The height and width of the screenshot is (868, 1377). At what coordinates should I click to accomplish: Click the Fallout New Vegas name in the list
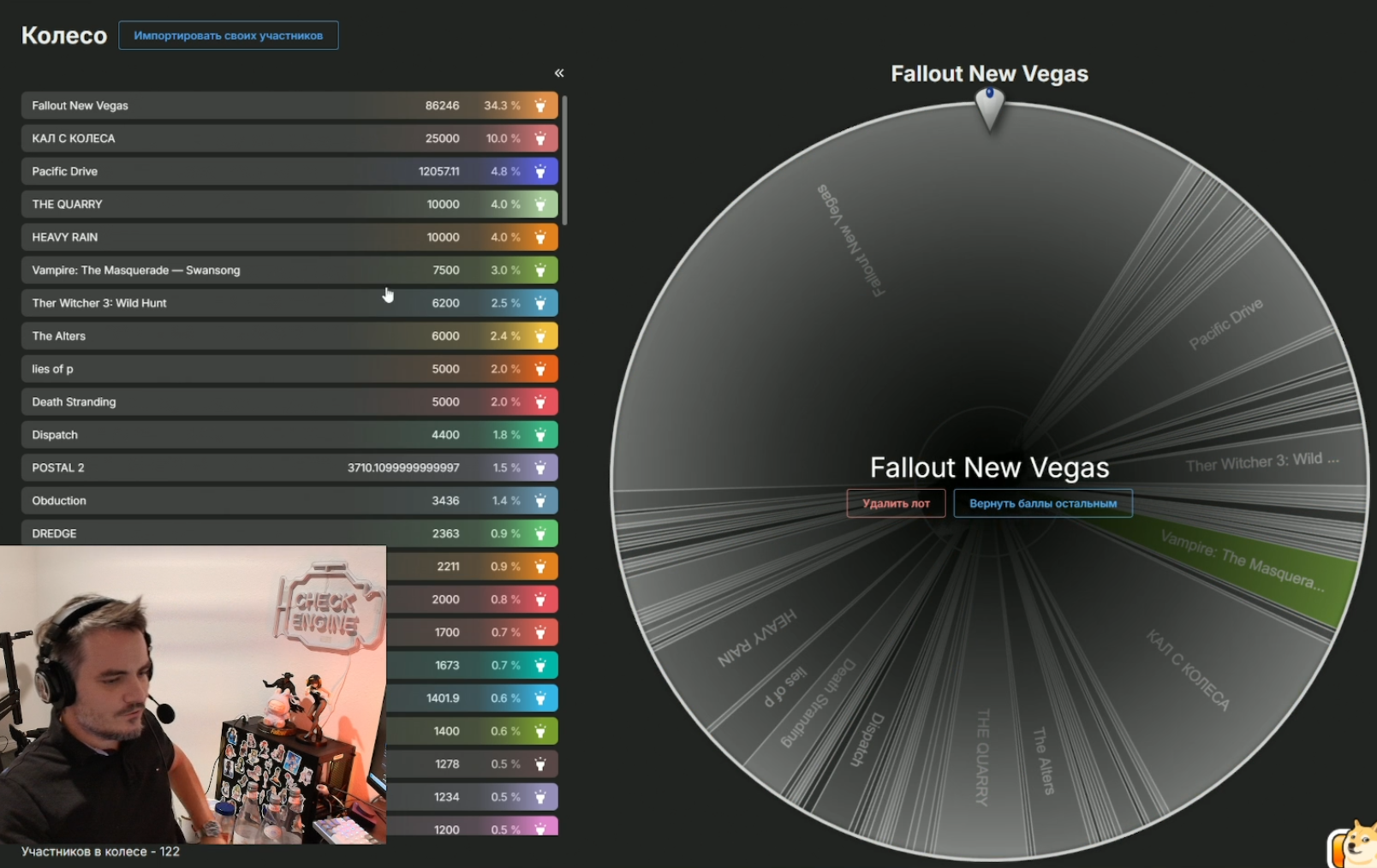pos(80,105)
